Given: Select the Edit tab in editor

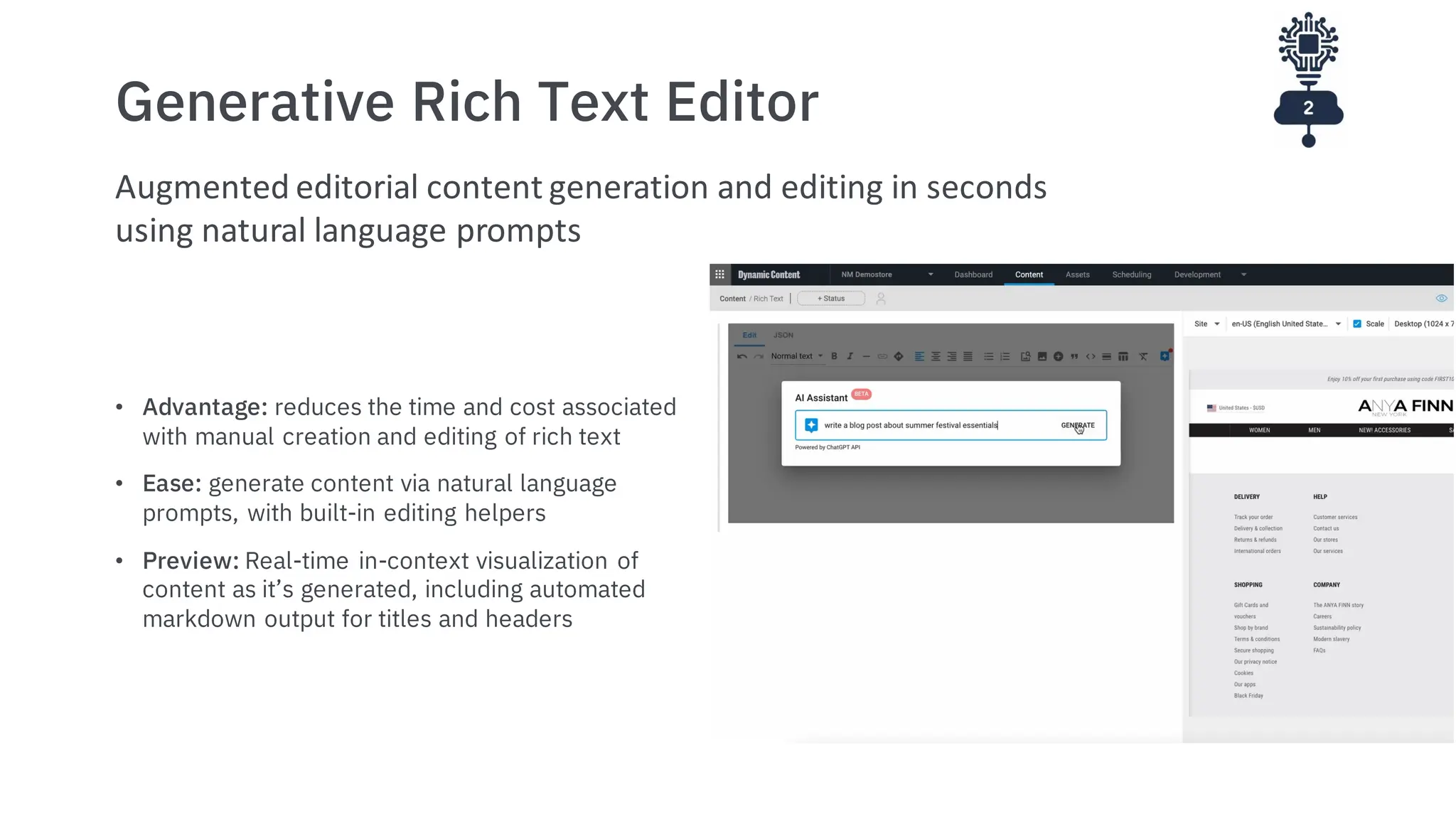Looking at the screenshot, I should [749, 335].
